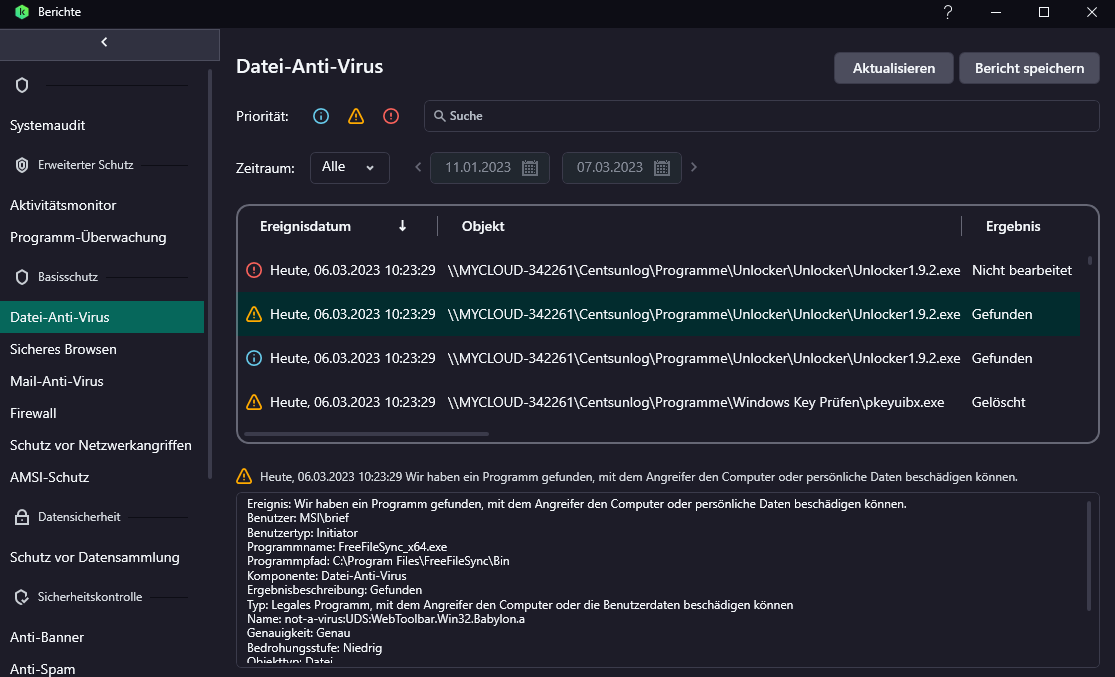Open the start date calendar picker
This screenshot has height=677, width=1115.
(530, 168)
